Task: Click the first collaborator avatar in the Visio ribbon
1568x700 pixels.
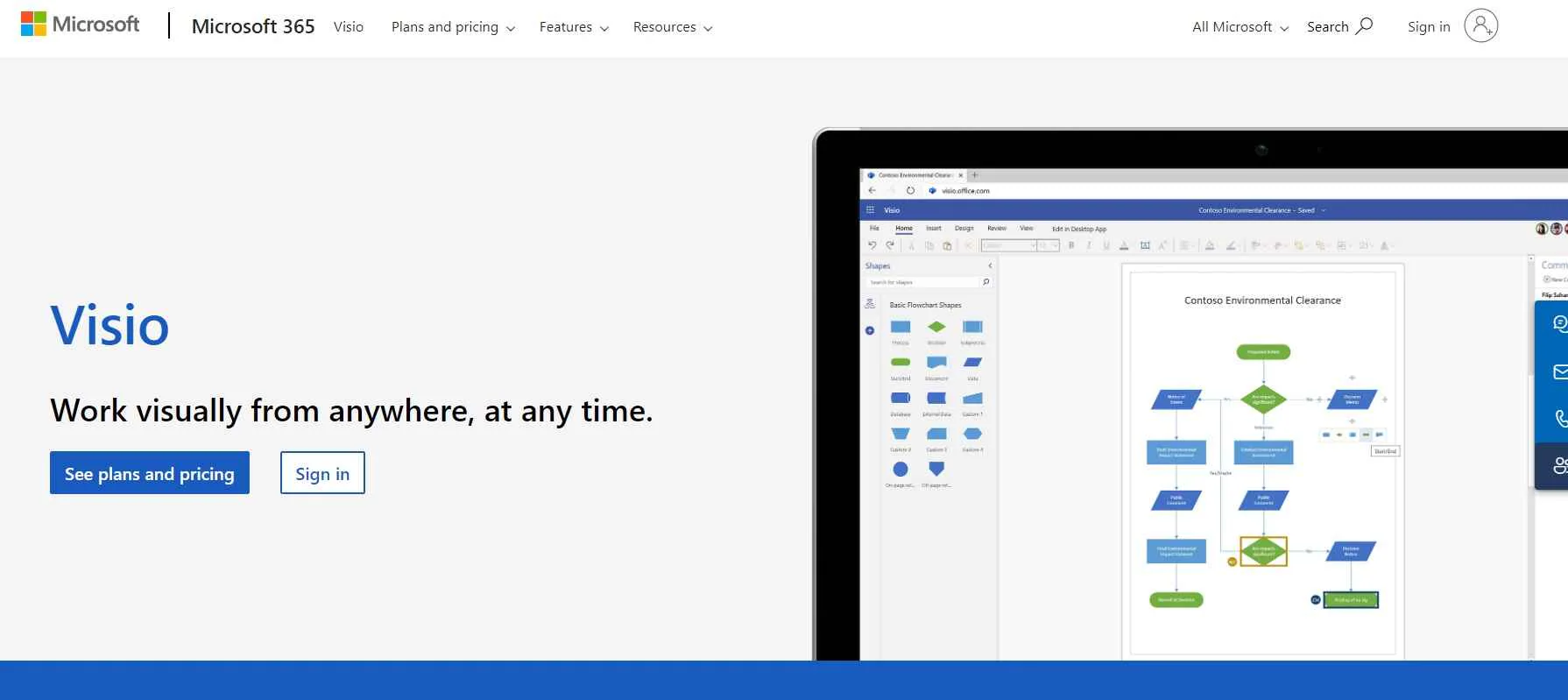Action: 1542,229
